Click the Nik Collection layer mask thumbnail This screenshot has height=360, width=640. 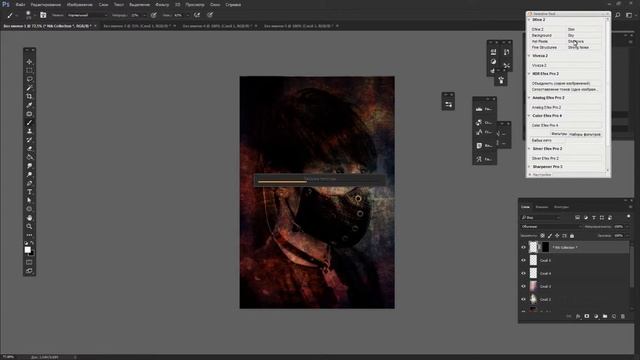click(545, 247)
